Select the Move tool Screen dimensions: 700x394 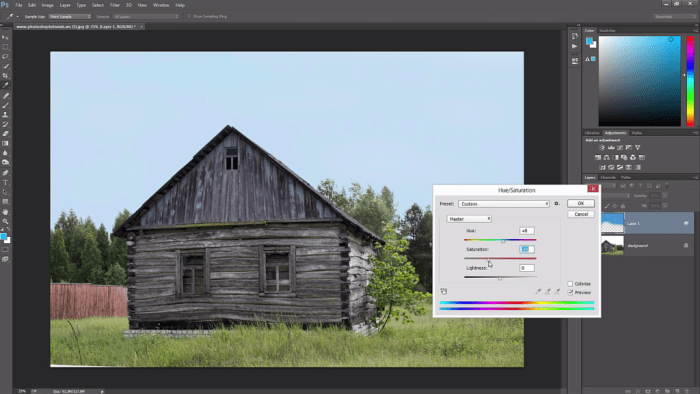(x=5, y=37)
